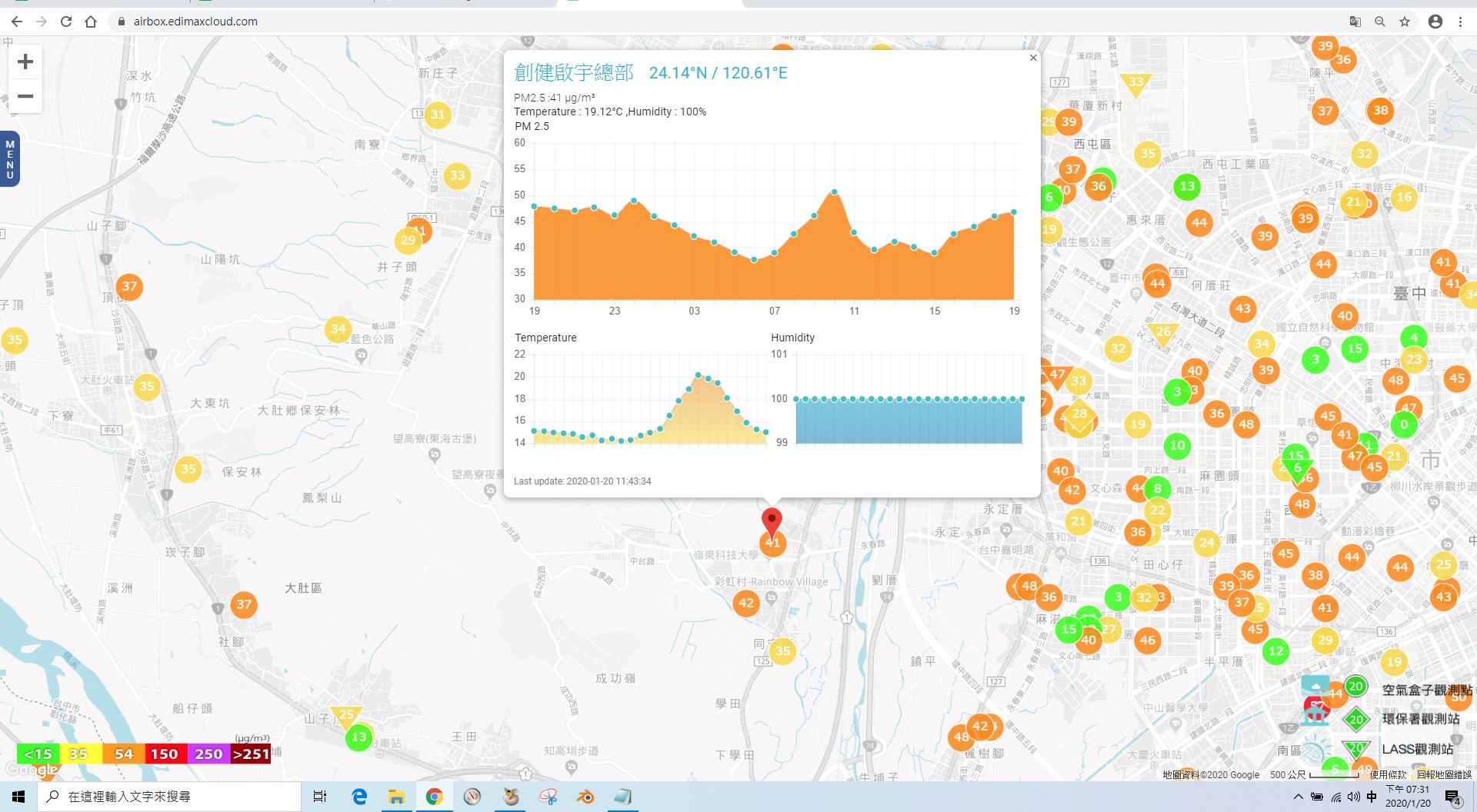Click the orange 54 legend swatch
This screenshot has height=812, width=1477.
123,754
